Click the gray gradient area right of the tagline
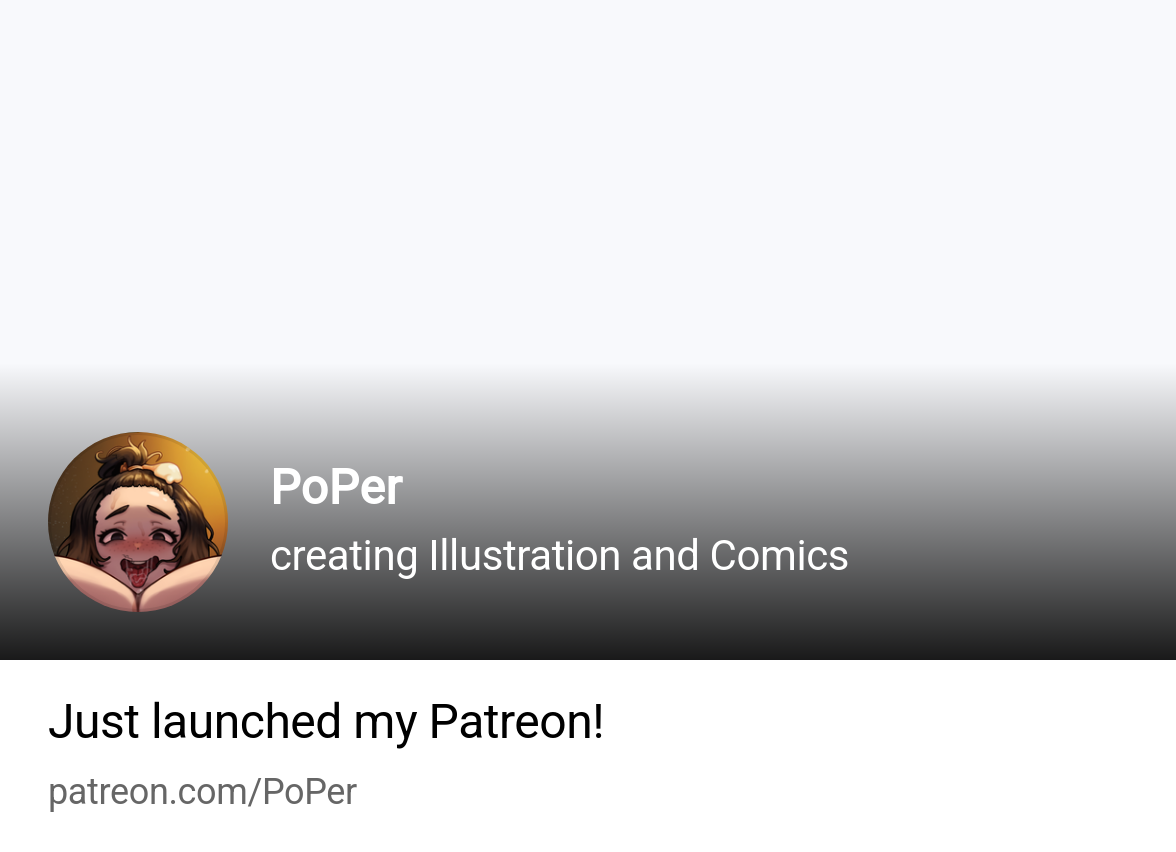1176x852 pixels. tap(1012, 556)
